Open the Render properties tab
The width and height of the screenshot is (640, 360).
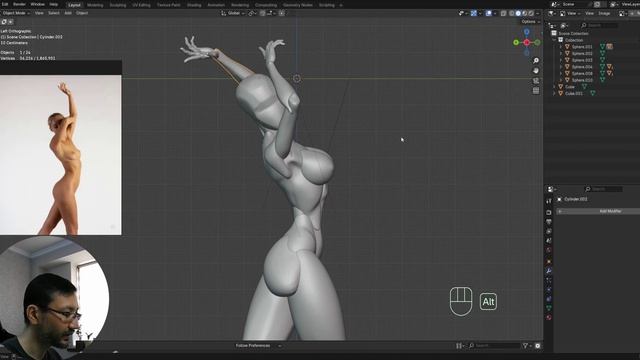(x=549, y=212)
